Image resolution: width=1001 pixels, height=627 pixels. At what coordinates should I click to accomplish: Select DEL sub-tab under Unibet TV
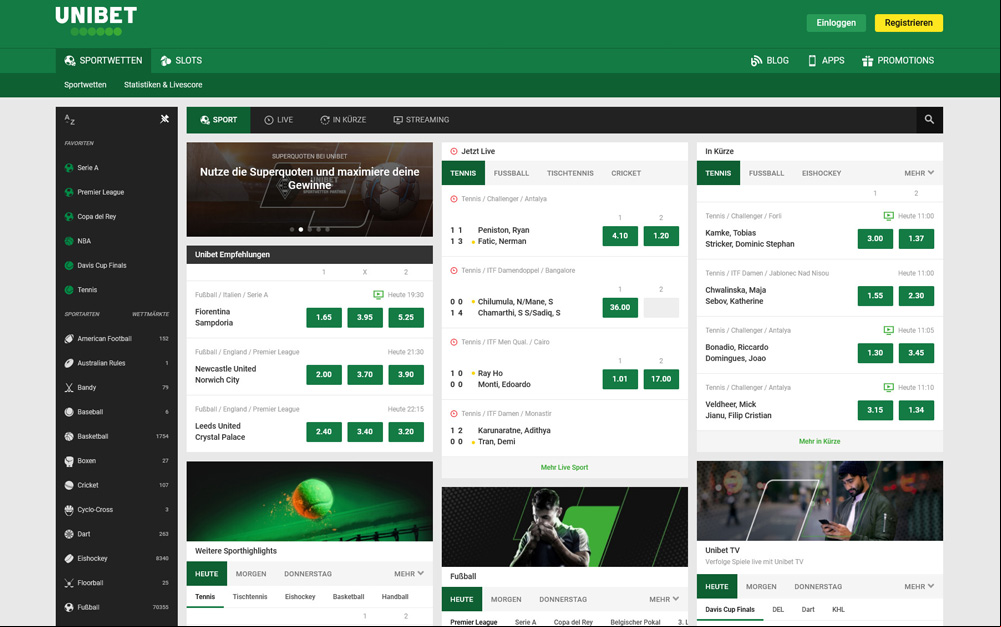(x=778, y=610)
